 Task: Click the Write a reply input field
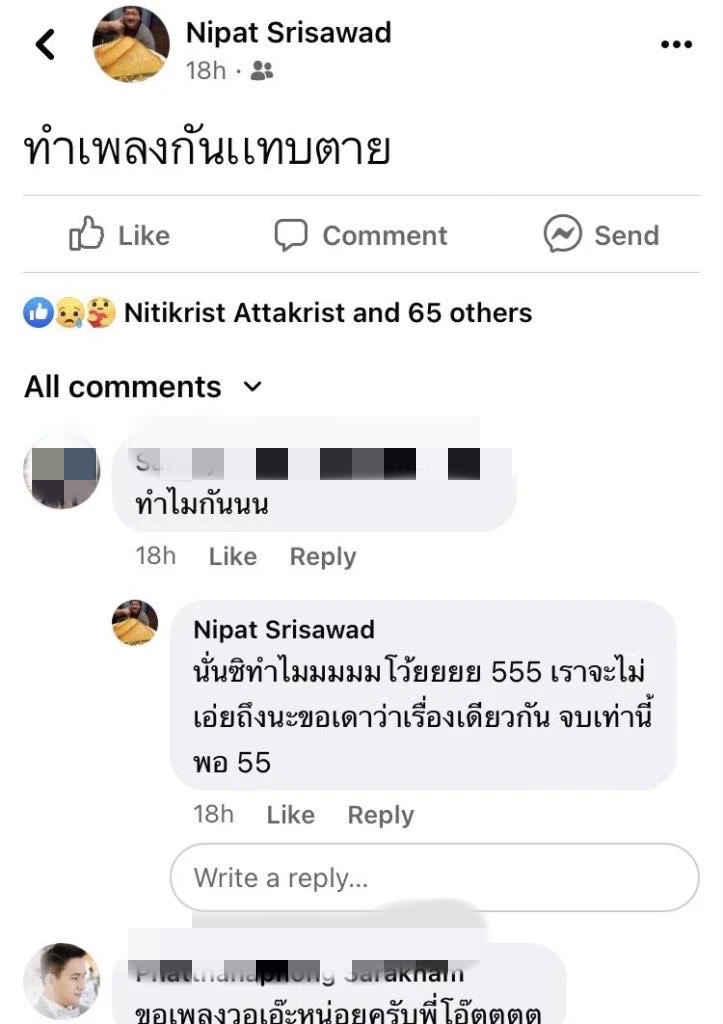(x=434, y=878)
